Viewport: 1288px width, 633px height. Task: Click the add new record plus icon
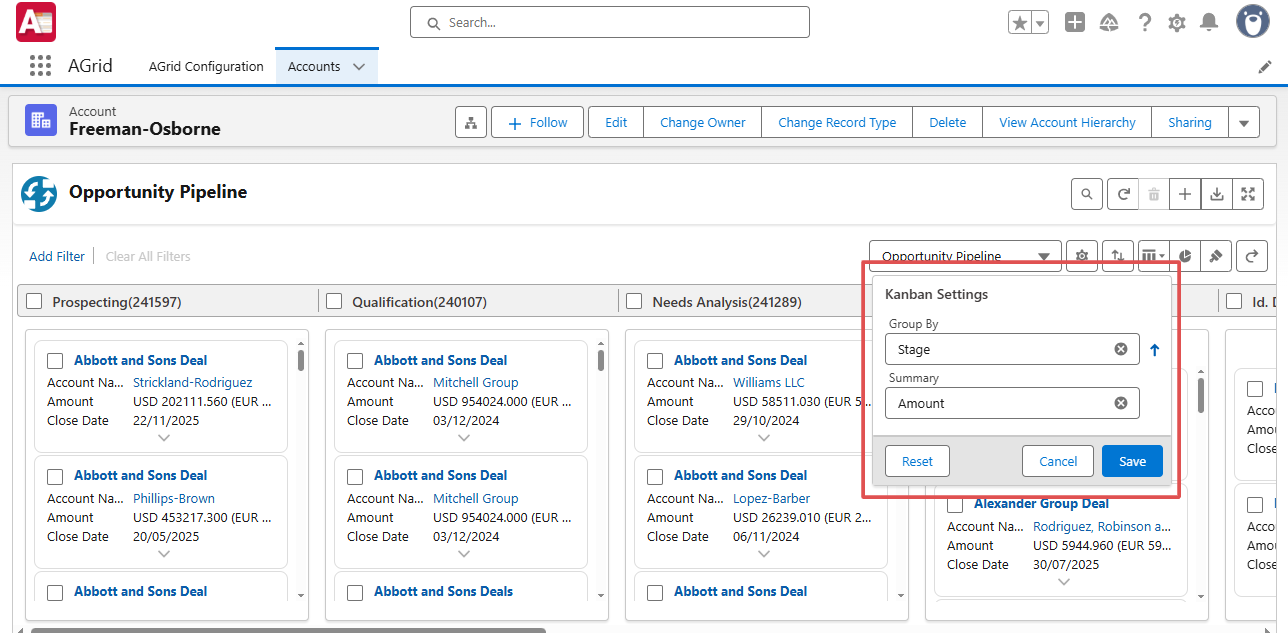click(x=1185, y=194)
